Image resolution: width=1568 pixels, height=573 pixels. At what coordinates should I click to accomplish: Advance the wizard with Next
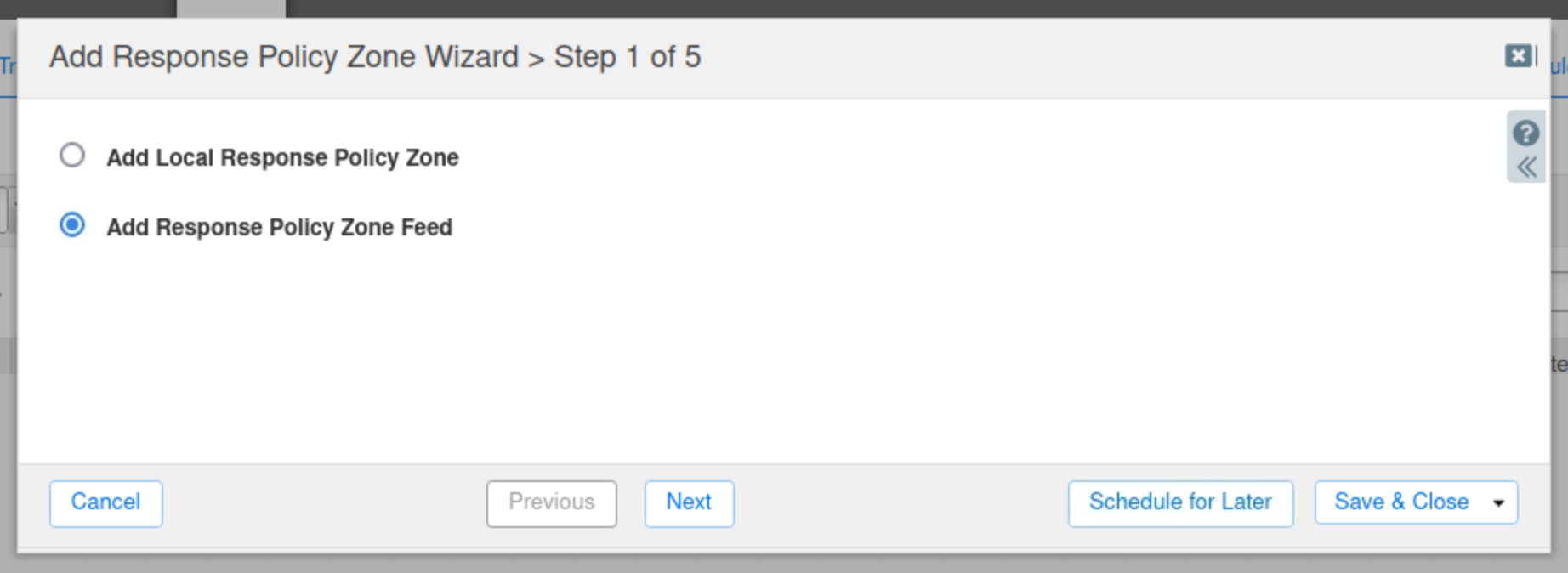[x=688, y=502]
